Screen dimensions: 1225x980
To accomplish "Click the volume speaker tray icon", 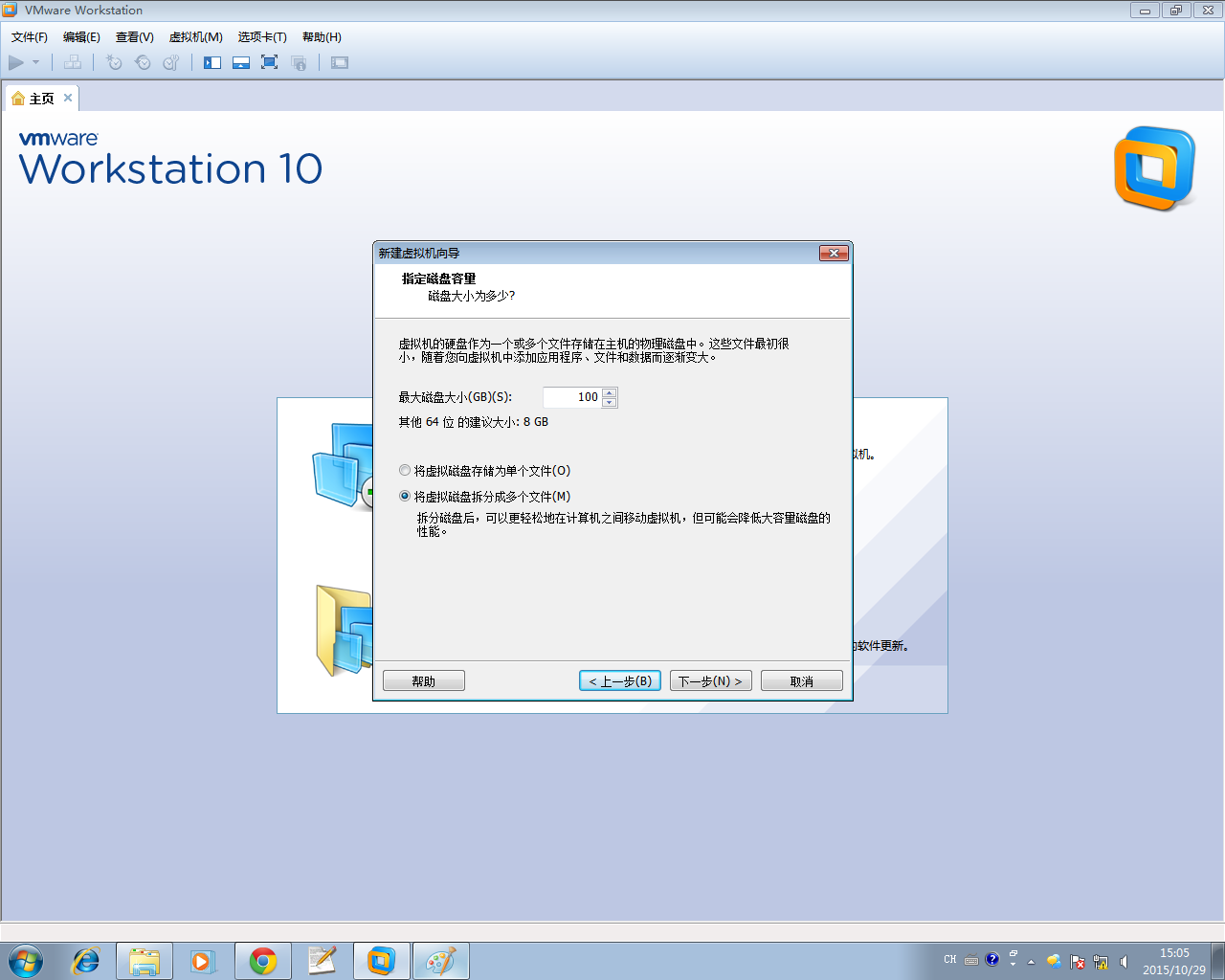I will (x=1124, y=962).
